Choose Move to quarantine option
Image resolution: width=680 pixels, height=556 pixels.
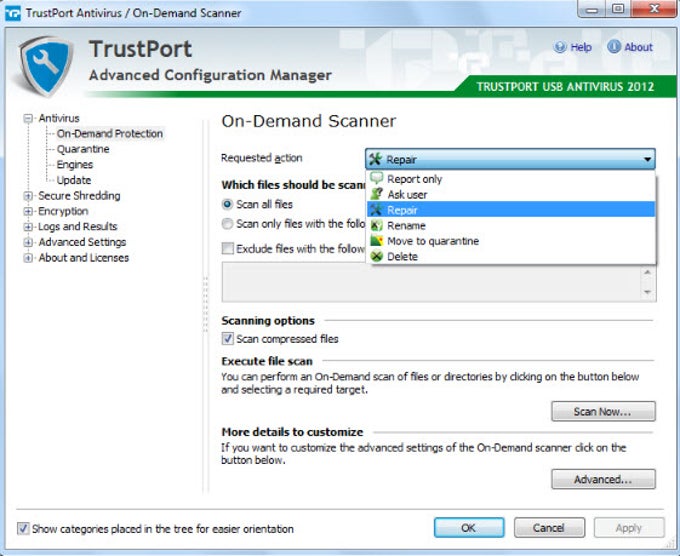click(x=511, y=241)
